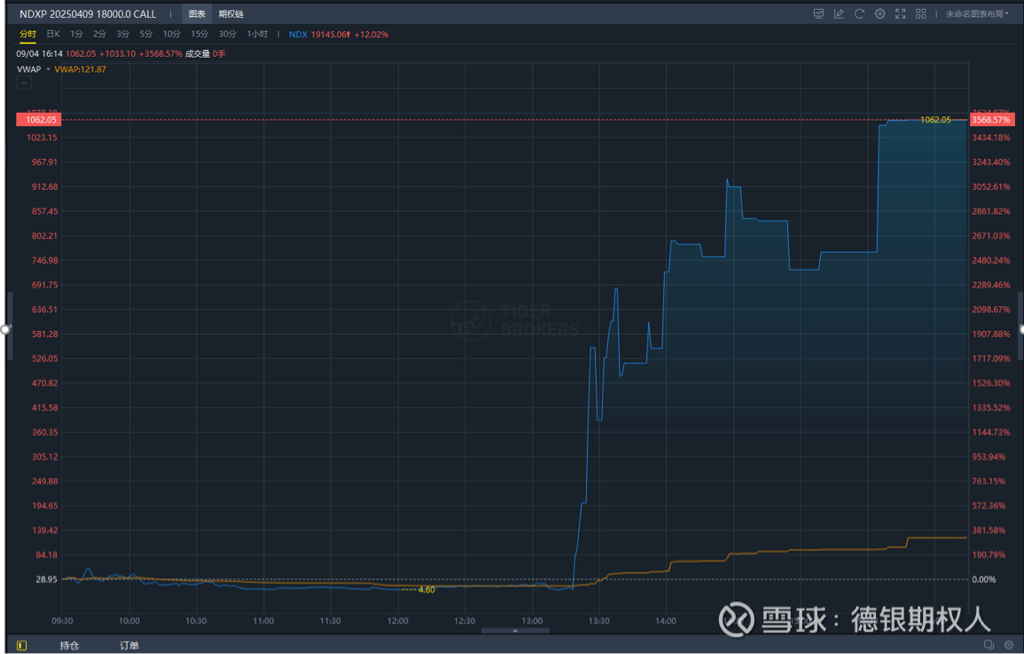The image size is (1024, 654).
Task: Expand chart to fullscreen
Action: tap(901, 14)
